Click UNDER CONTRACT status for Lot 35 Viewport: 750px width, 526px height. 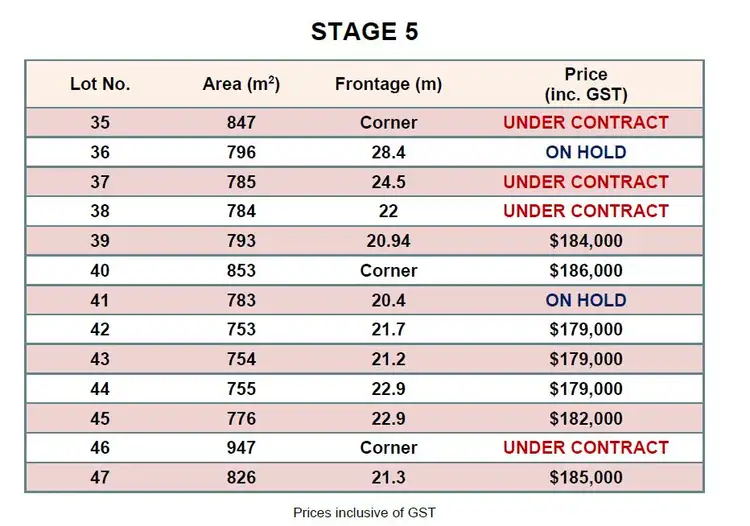coord(585,123)
